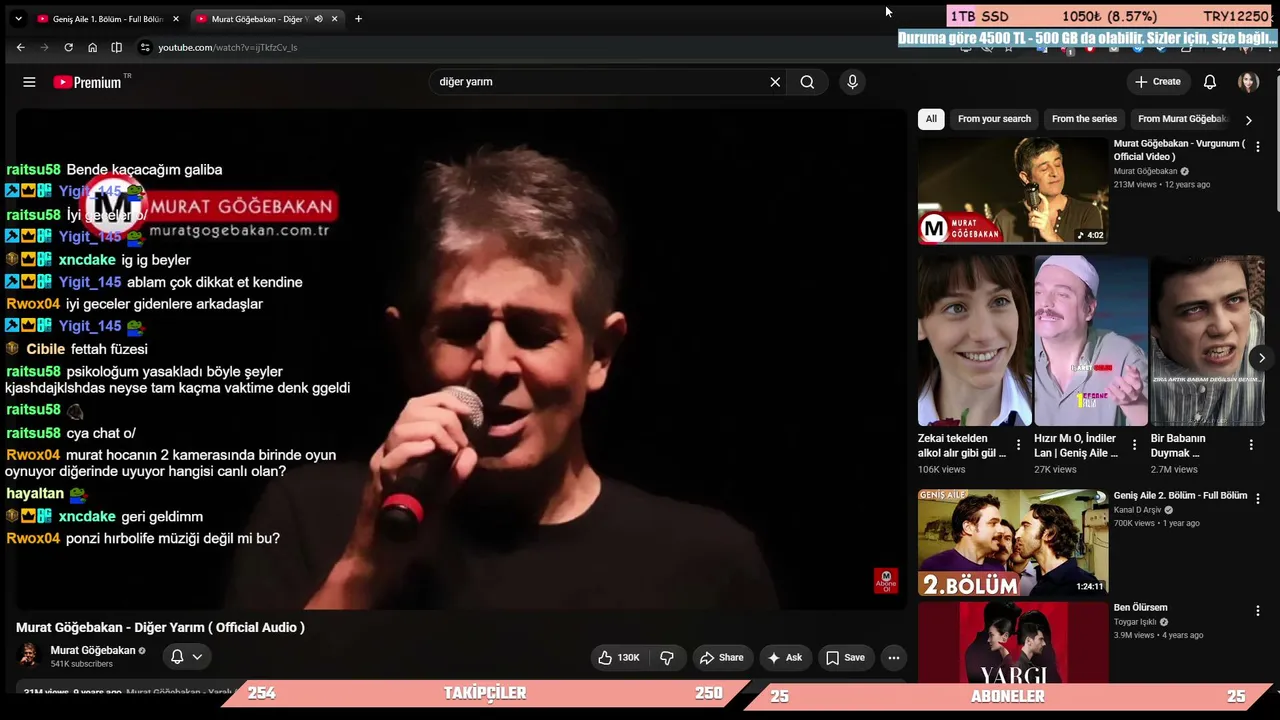Ask about this video
Viewport: 1280px width, 720px height.
coord(784,657)
